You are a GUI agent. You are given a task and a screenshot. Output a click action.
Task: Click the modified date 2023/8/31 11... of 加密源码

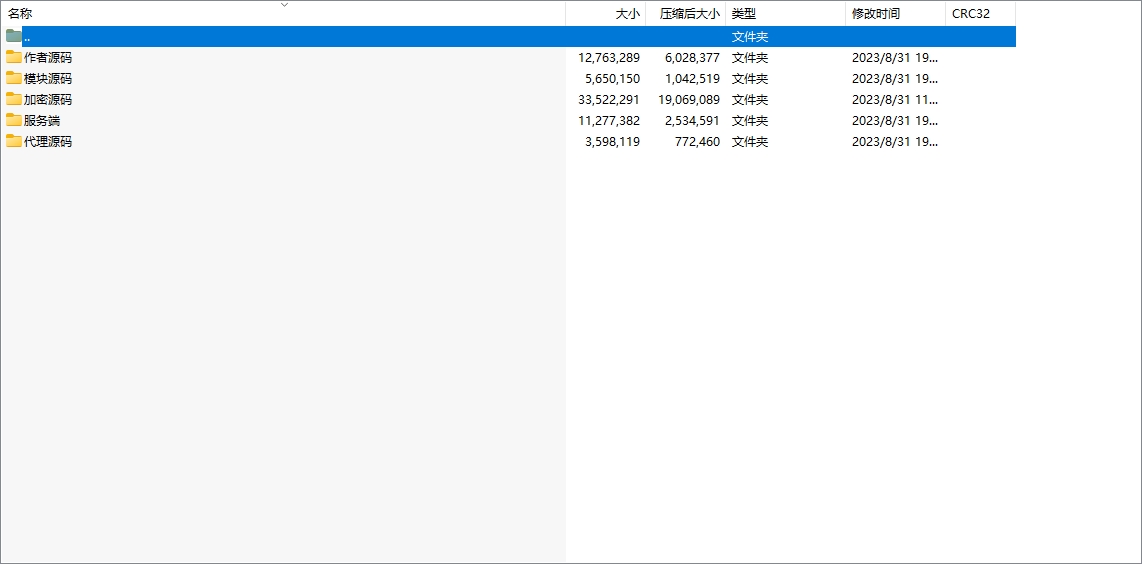[895, 100]
